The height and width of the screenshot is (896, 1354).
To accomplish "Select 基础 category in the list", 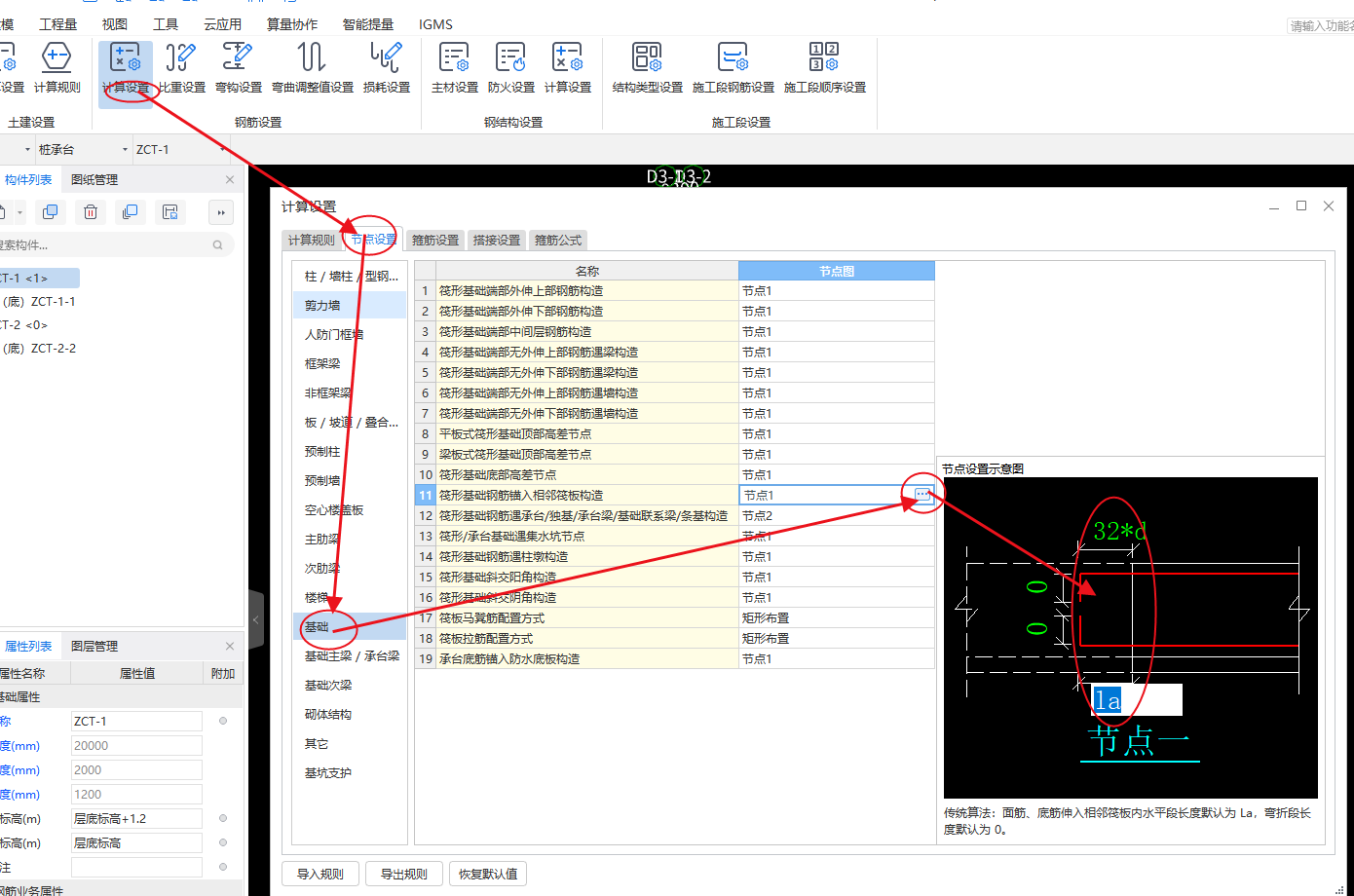I will coord(351,626).
